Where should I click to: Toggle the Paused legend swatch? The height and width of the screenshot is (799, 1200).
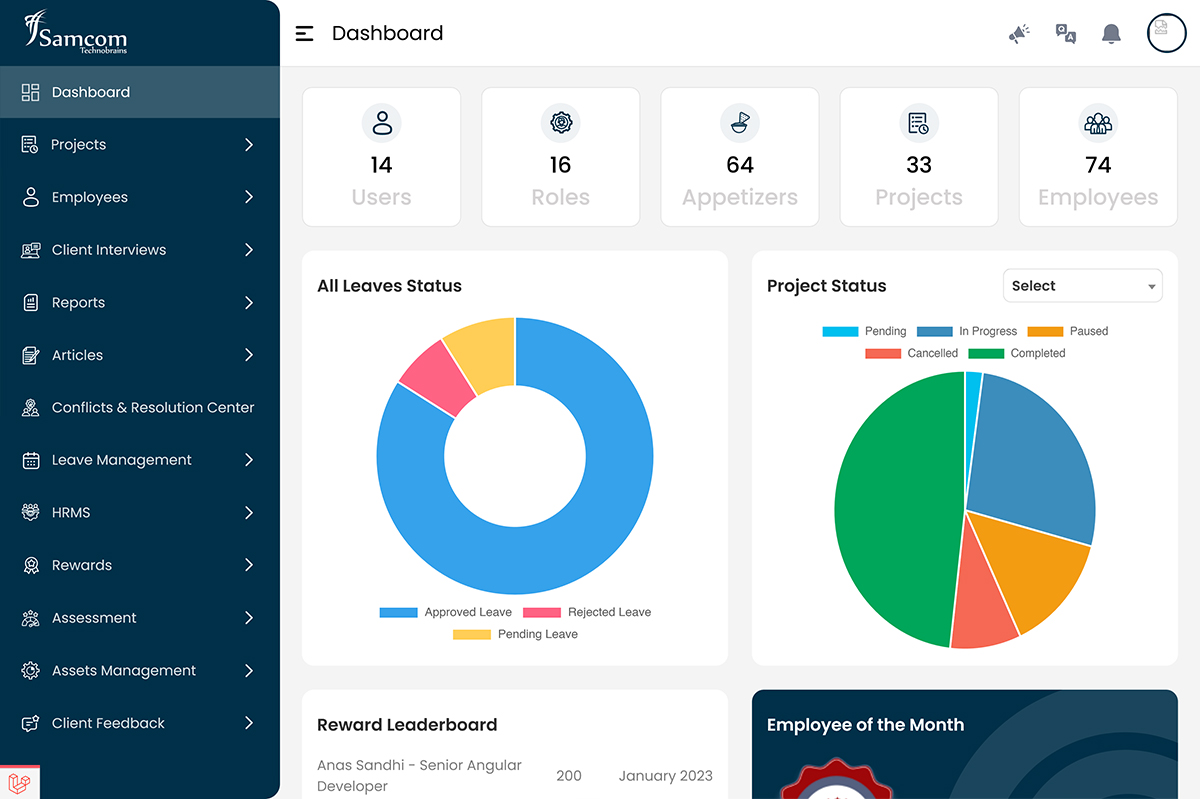click(1045, 332)
